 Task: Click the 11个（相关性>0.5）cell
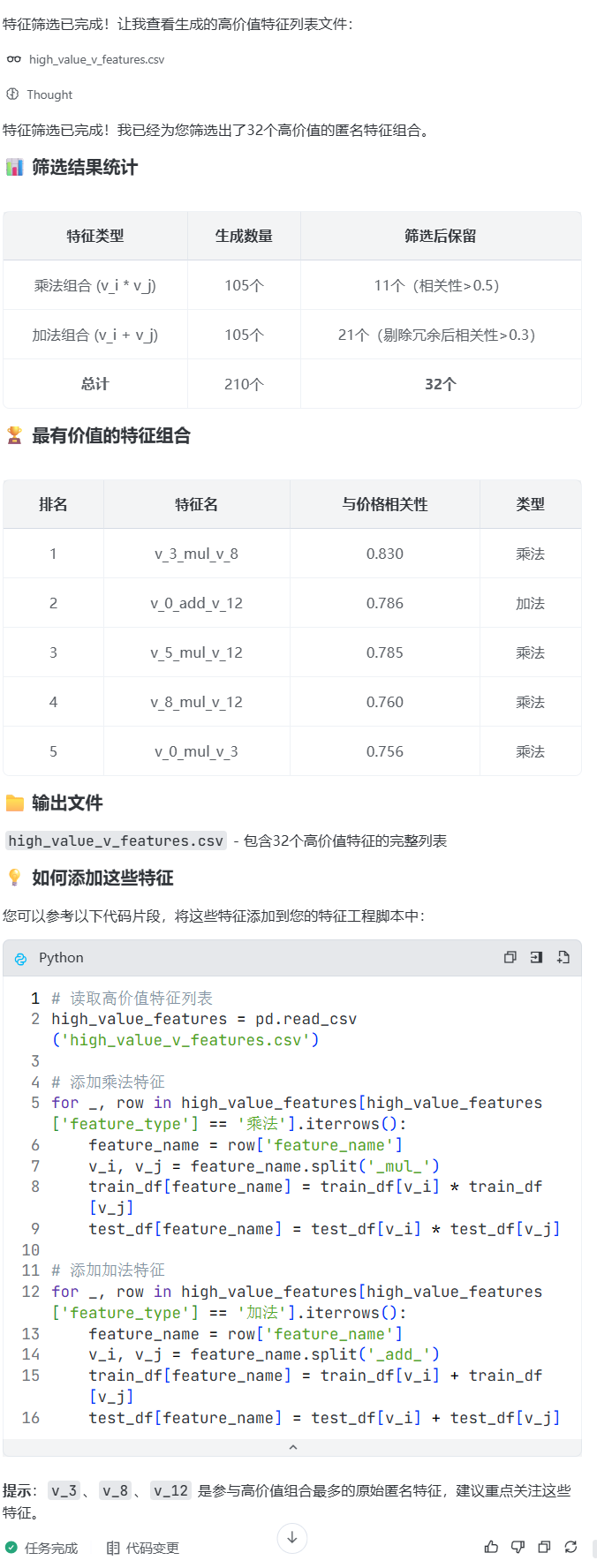pos(441,285)
